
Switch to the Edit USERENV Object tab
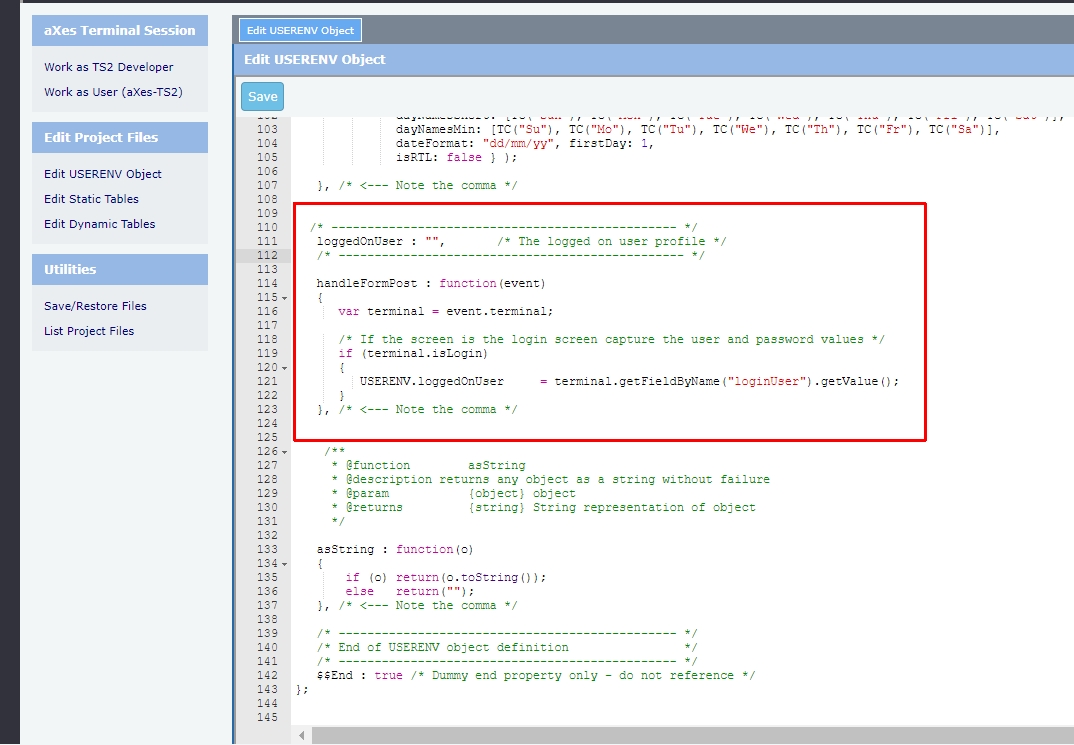[299, 31]
